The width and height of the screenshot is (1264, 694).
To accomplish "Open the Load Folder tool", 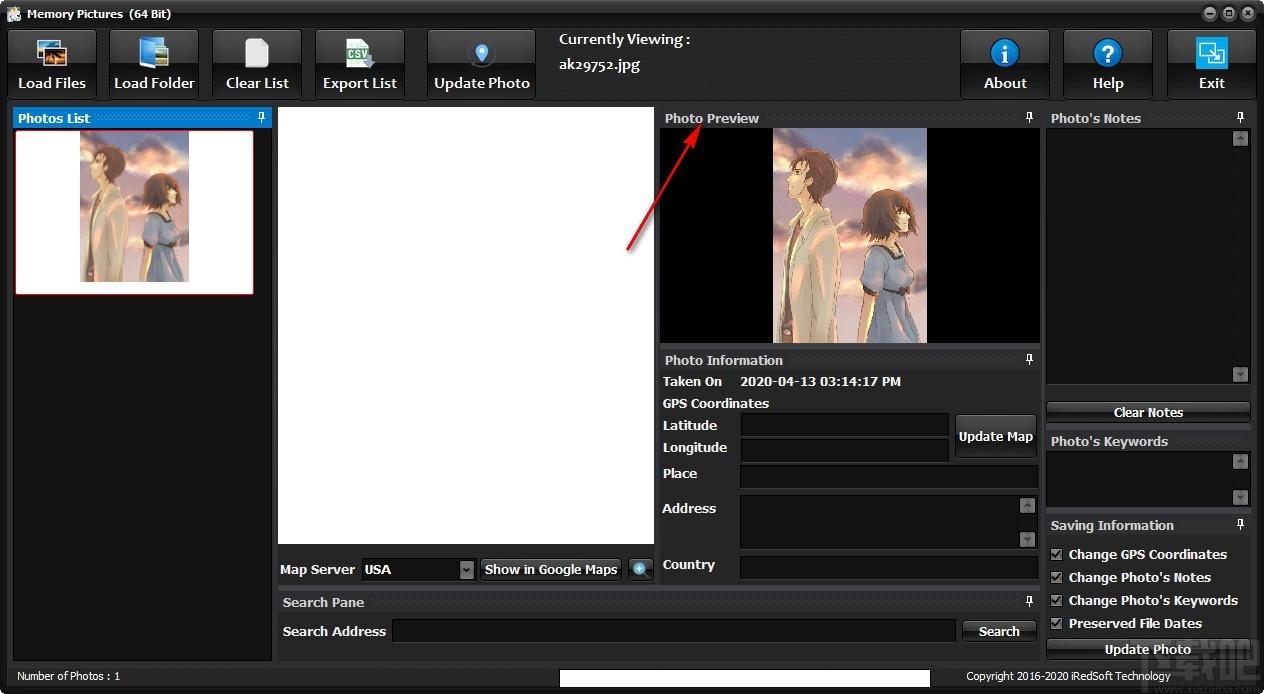I will coord(154,64).
